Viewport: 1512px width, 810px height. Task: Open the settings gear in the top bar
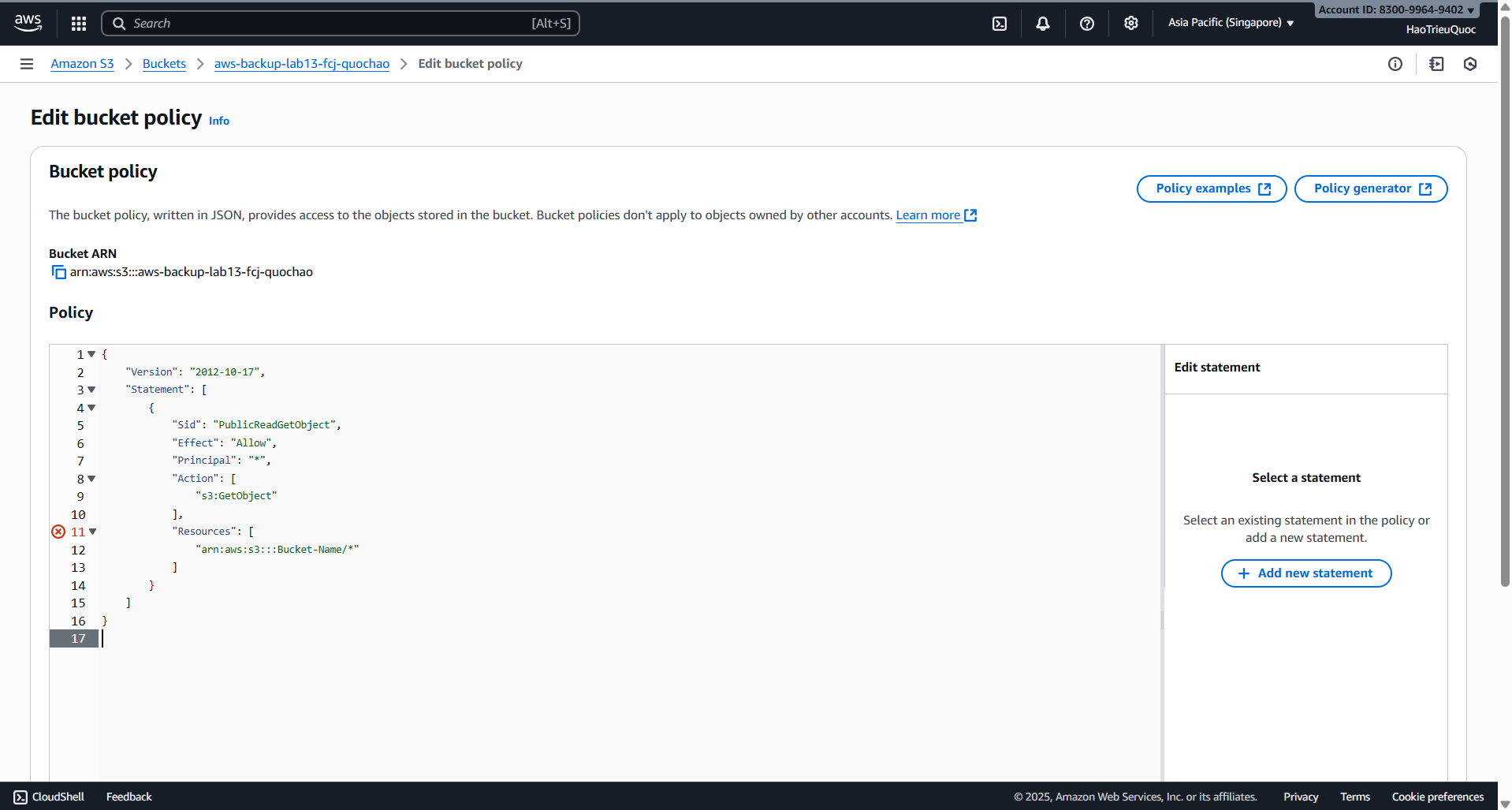pyautogui.click(x=1130, y=24)
